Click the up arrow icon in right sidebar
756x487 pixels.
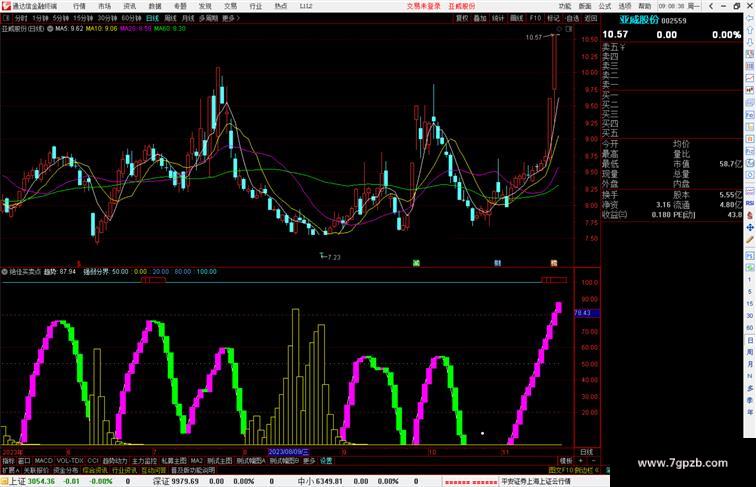pos(750,31)
